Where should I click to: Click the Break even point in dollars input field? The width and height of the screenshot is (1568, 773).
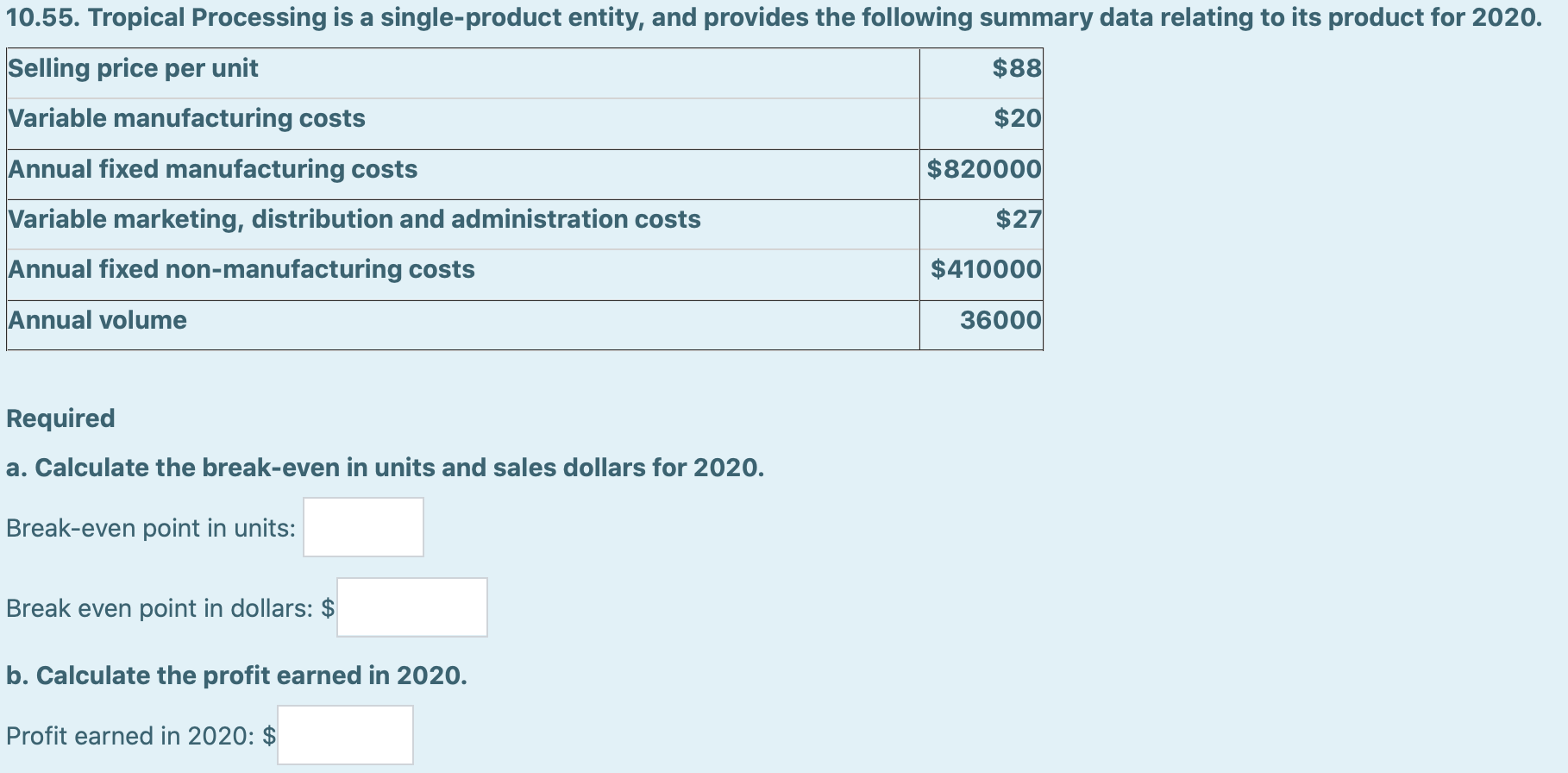click(x=411, y=607)
